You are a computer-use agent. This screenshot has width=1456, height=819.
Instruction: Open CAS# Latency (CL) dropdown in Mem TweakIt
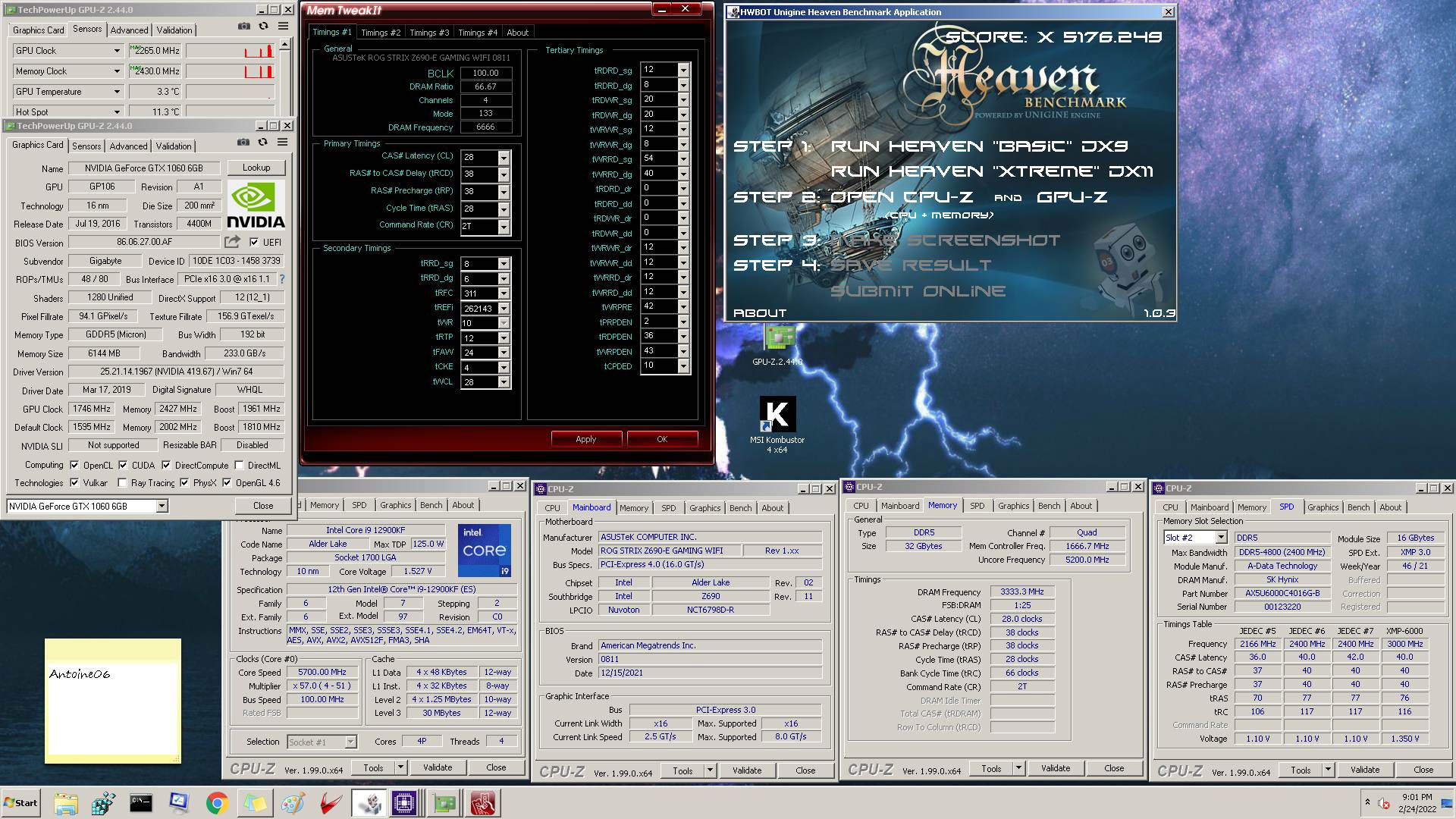pos(504,157)
